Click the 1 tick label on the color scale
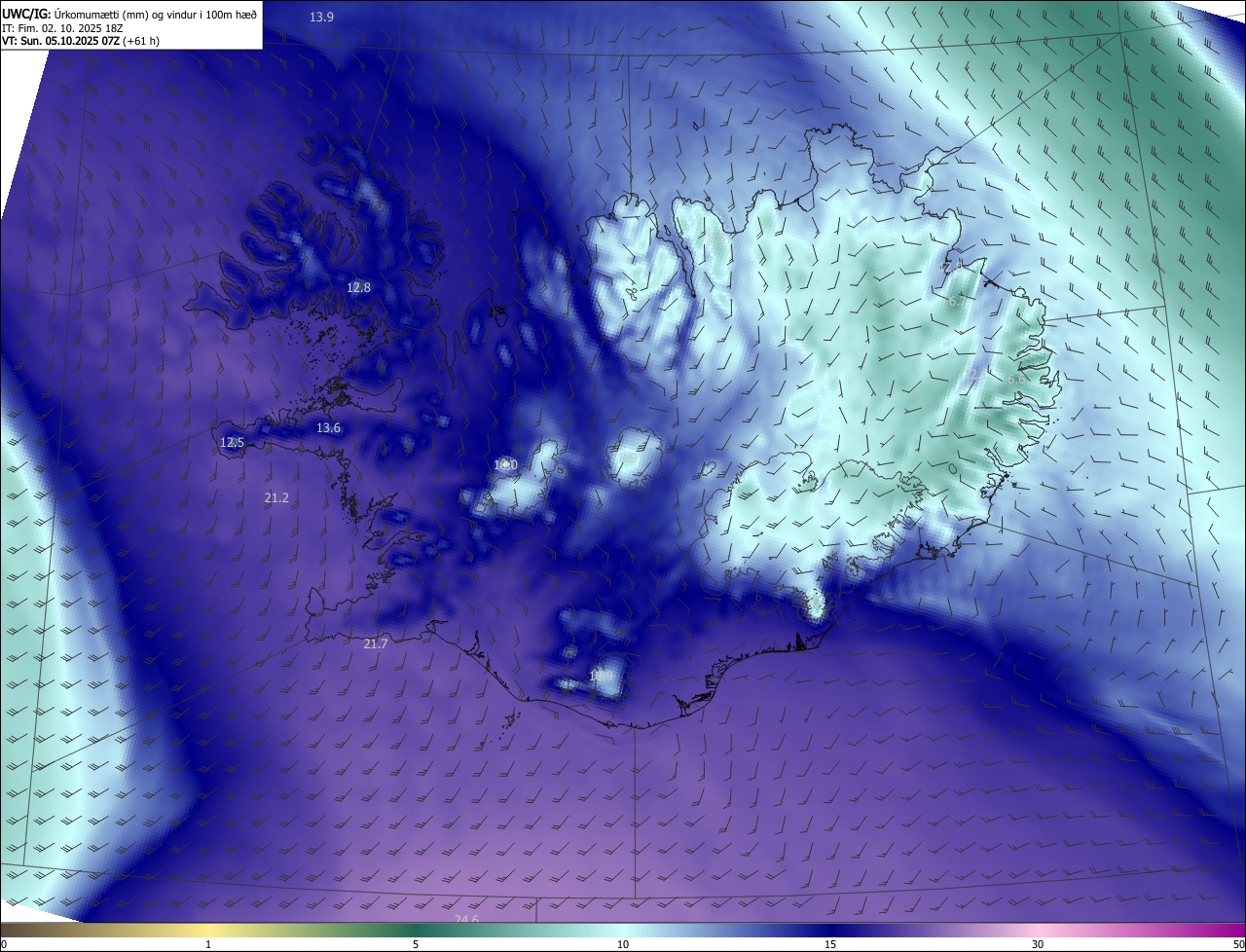 tap(208, 944)
